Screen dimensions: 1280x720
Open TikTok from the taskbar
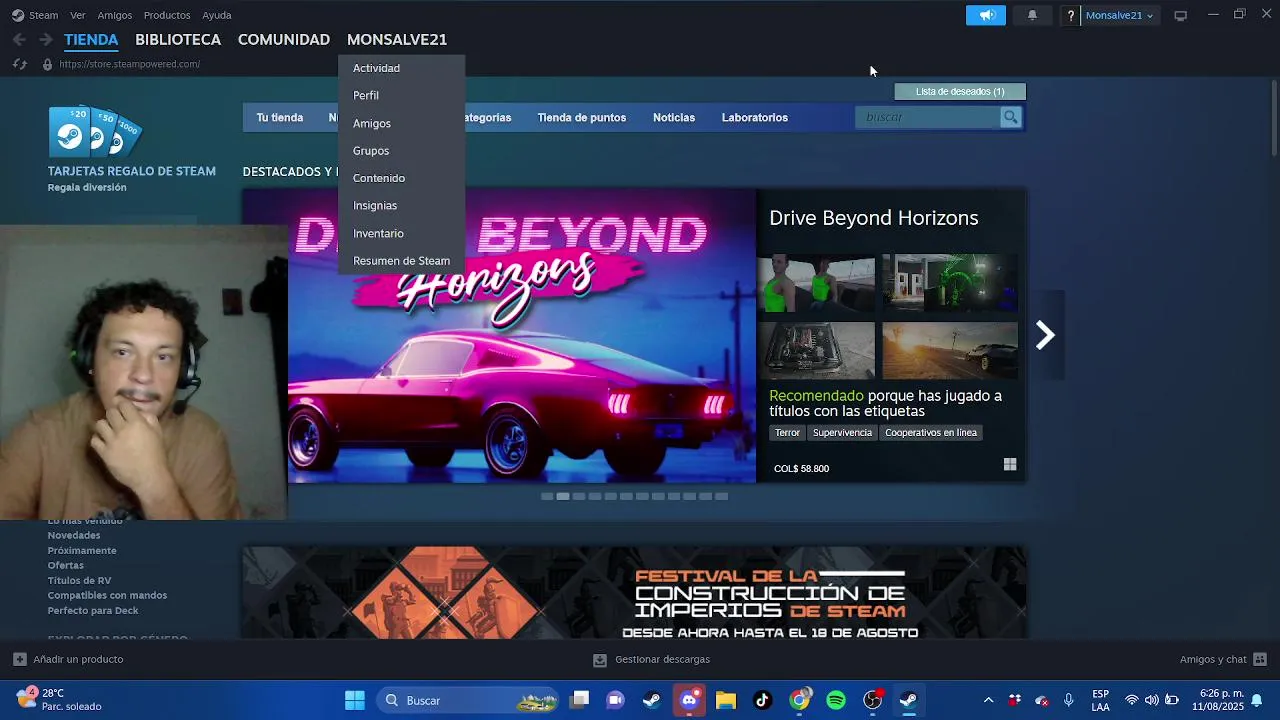tap(762, 700)
